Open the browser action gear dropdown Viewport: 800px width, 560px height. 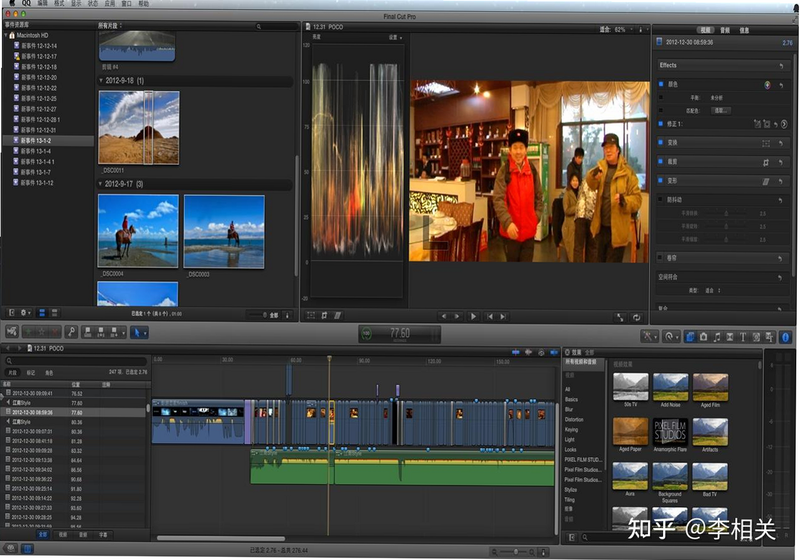(26, 313)
